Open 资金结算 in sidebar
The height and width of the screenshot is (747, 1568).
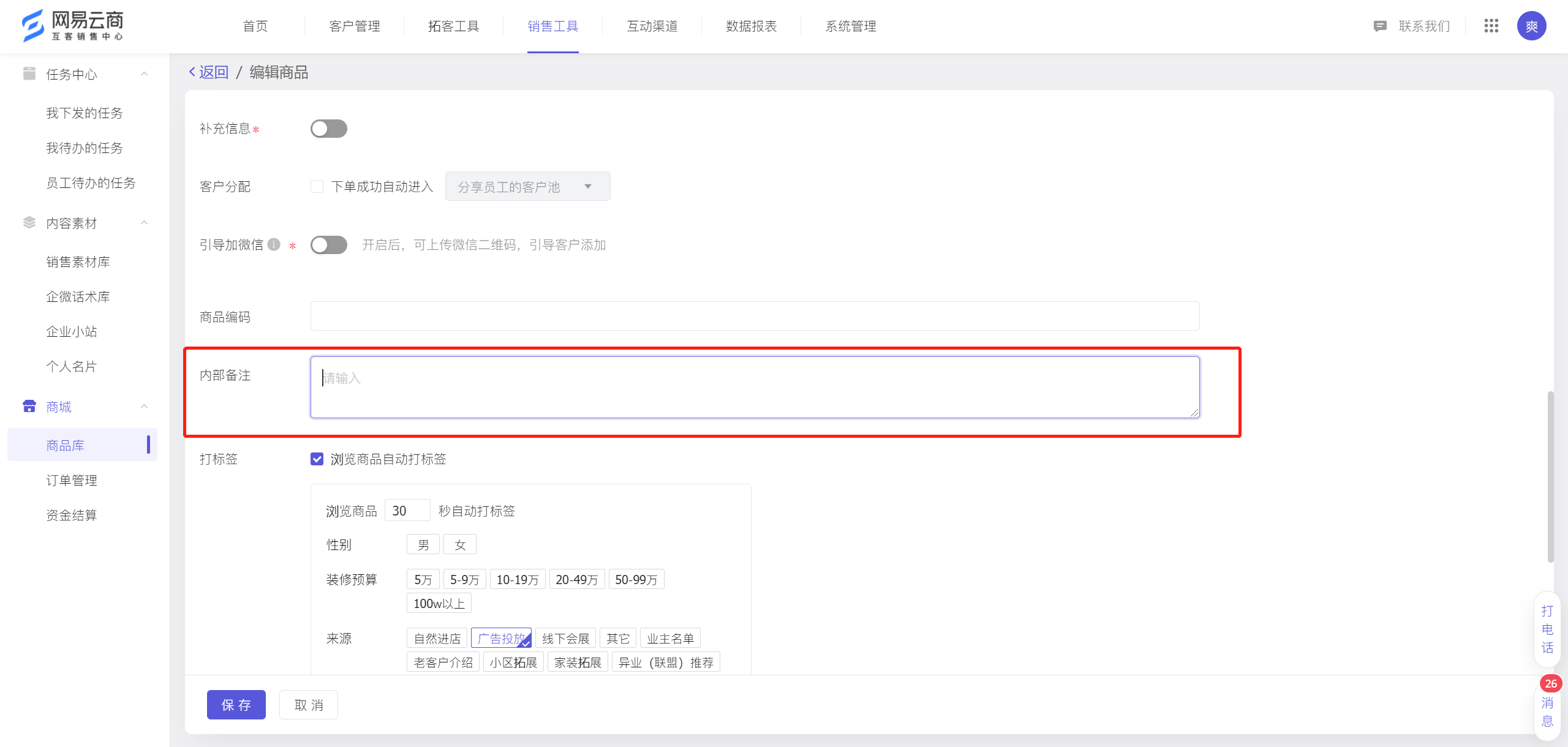[72, 515]
